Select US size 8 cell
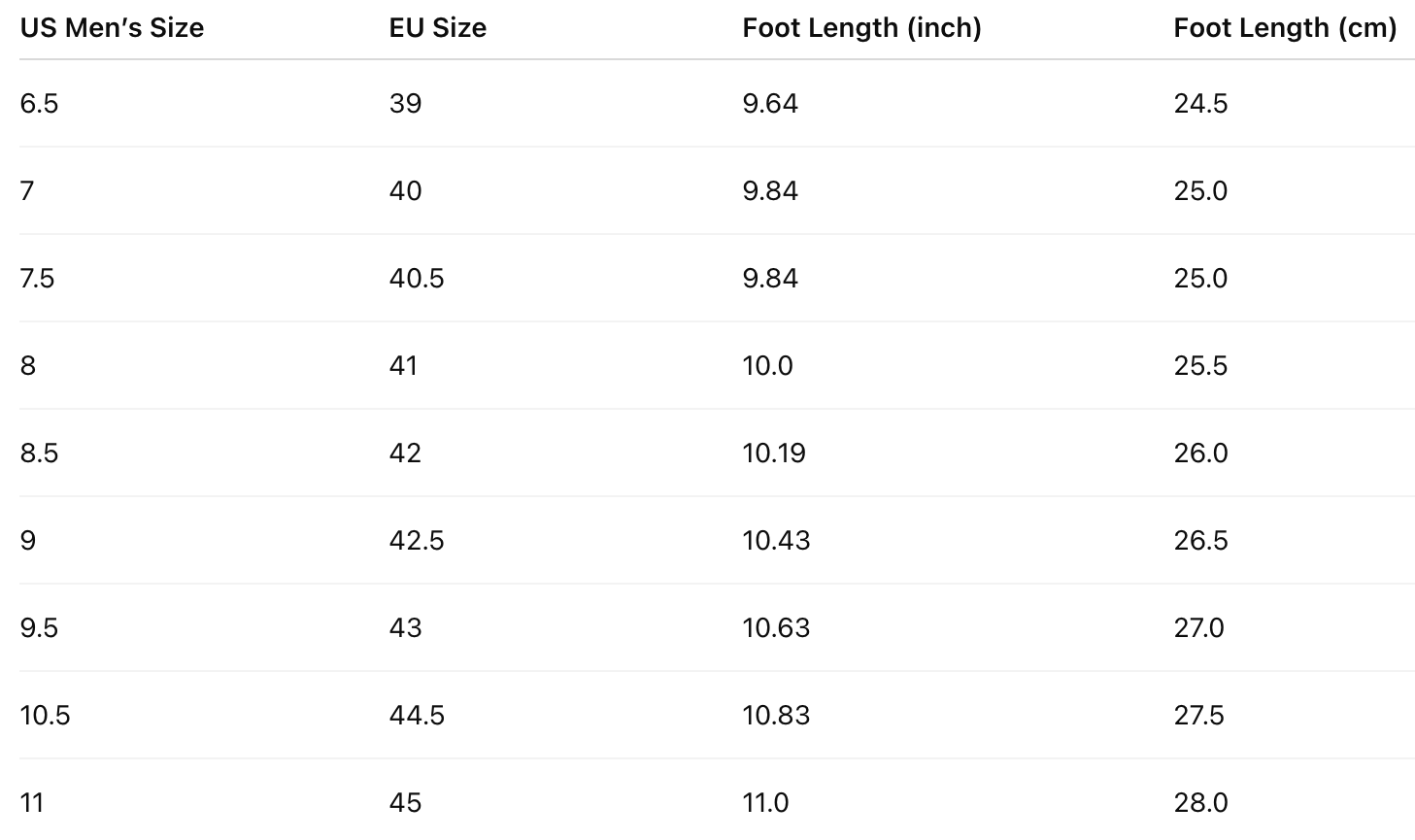This screenshot has height=840, width=1415. [28, 366]
